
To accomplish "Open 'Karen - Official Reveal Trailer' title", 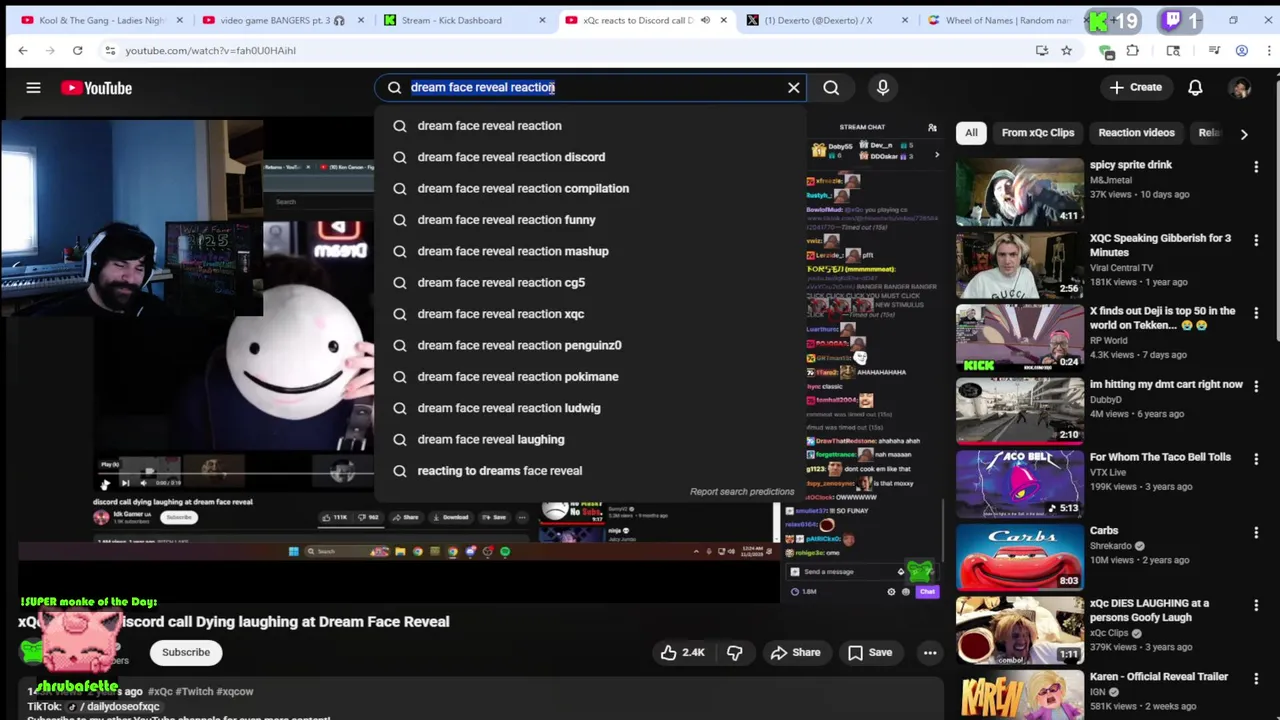I will point(1159,677).
